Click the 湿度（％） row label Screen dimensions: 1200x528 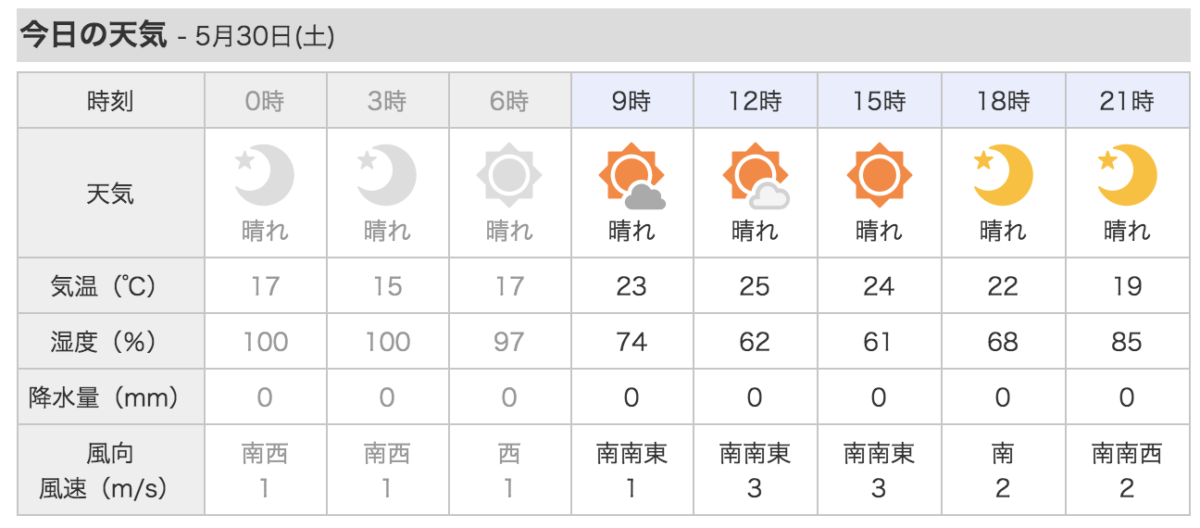pyautogui.click(x=111, y=342)
